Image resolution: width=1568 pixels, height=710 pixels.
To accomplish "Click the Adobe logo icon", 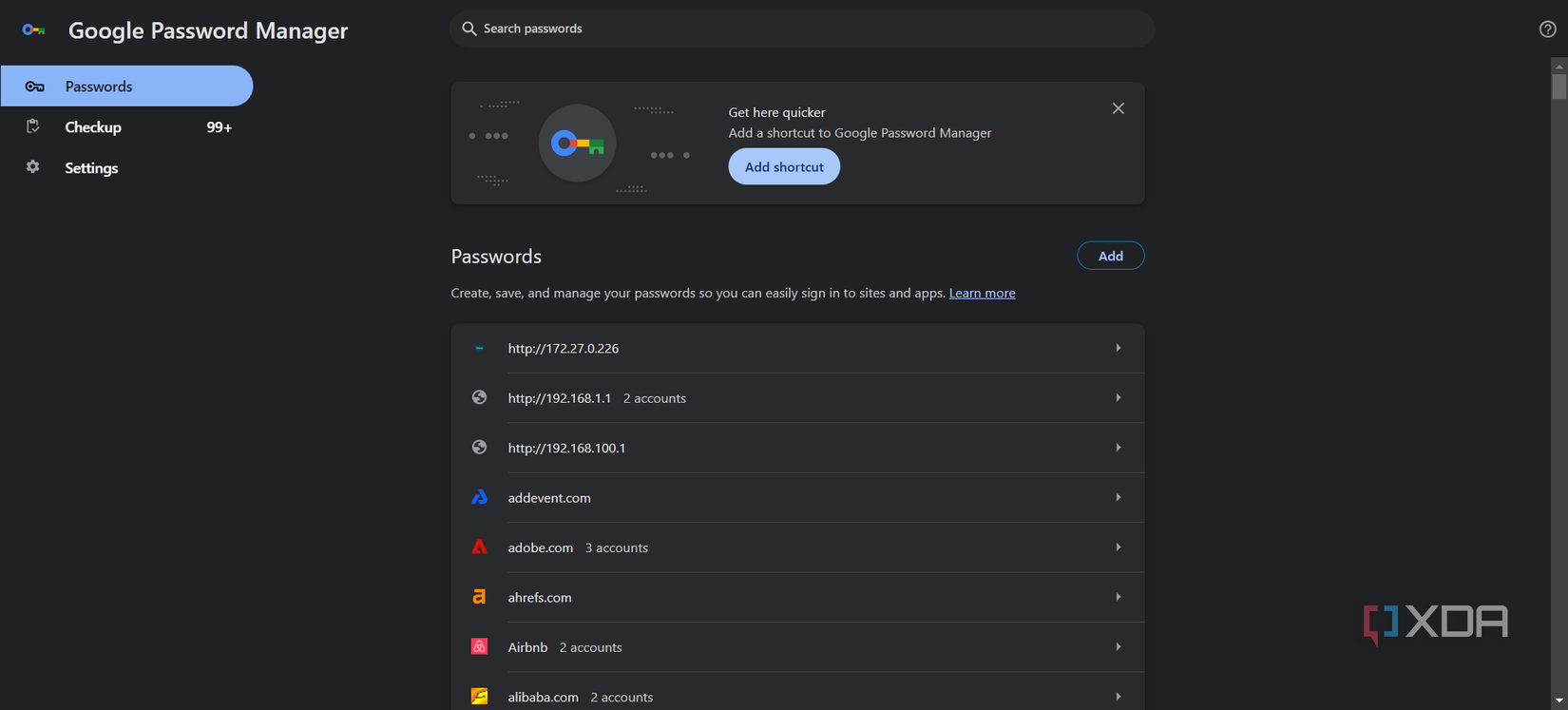I will tap(479, 547).
